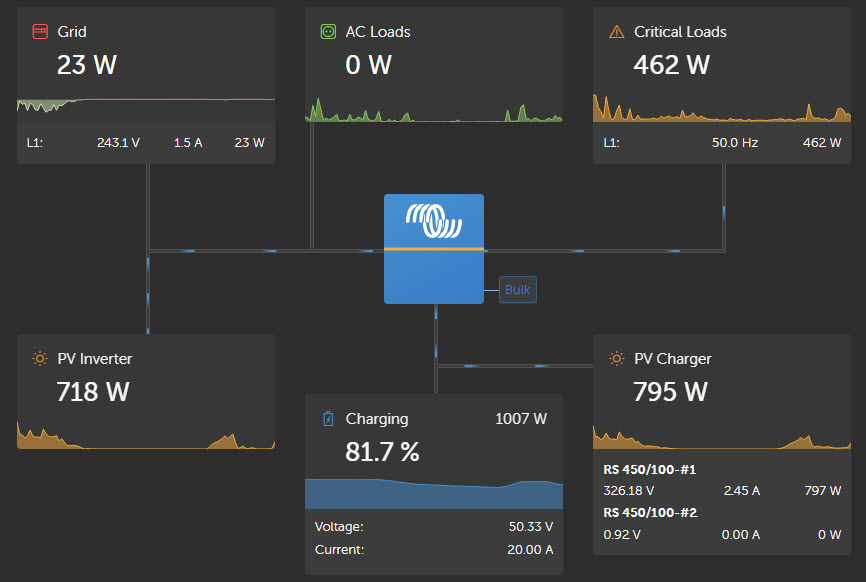Click the blue battery history graph

click(434, 494)
